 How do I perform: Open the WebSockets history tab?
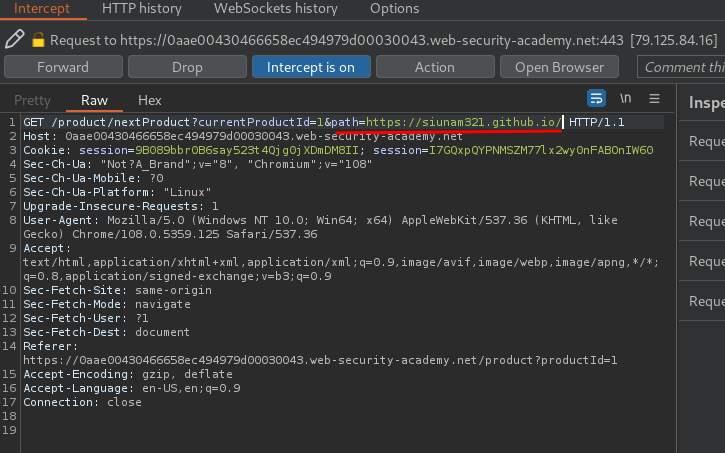(276, 8)
